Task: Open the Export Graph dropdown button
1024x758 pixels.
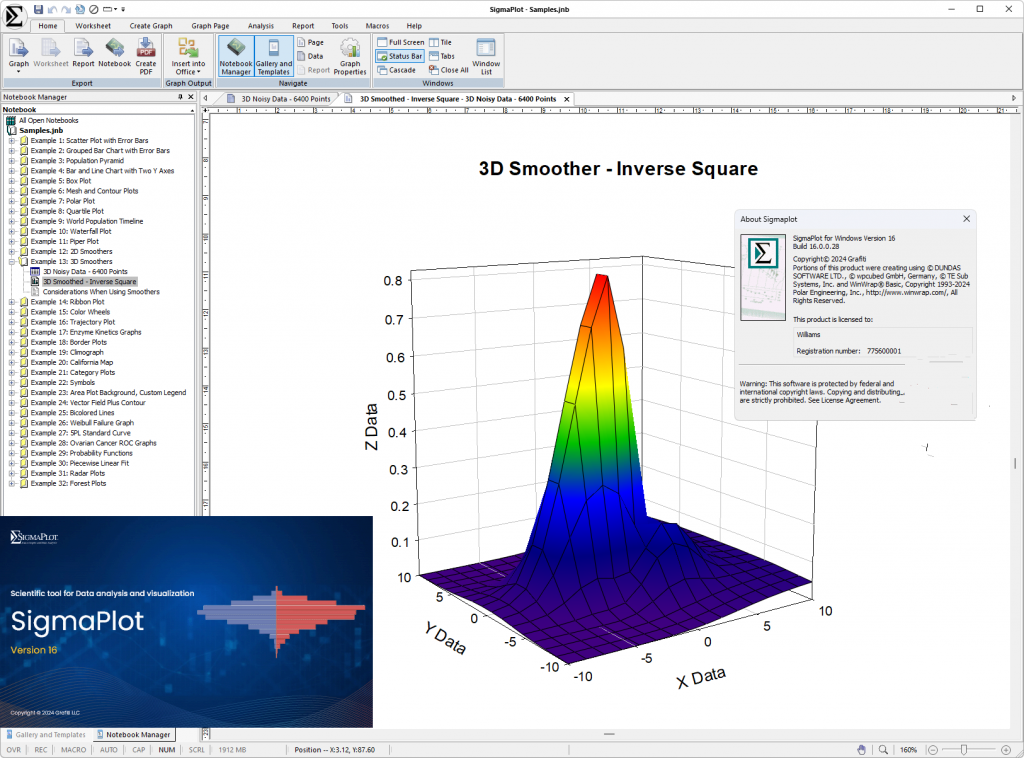Action: tap(18, 55)
